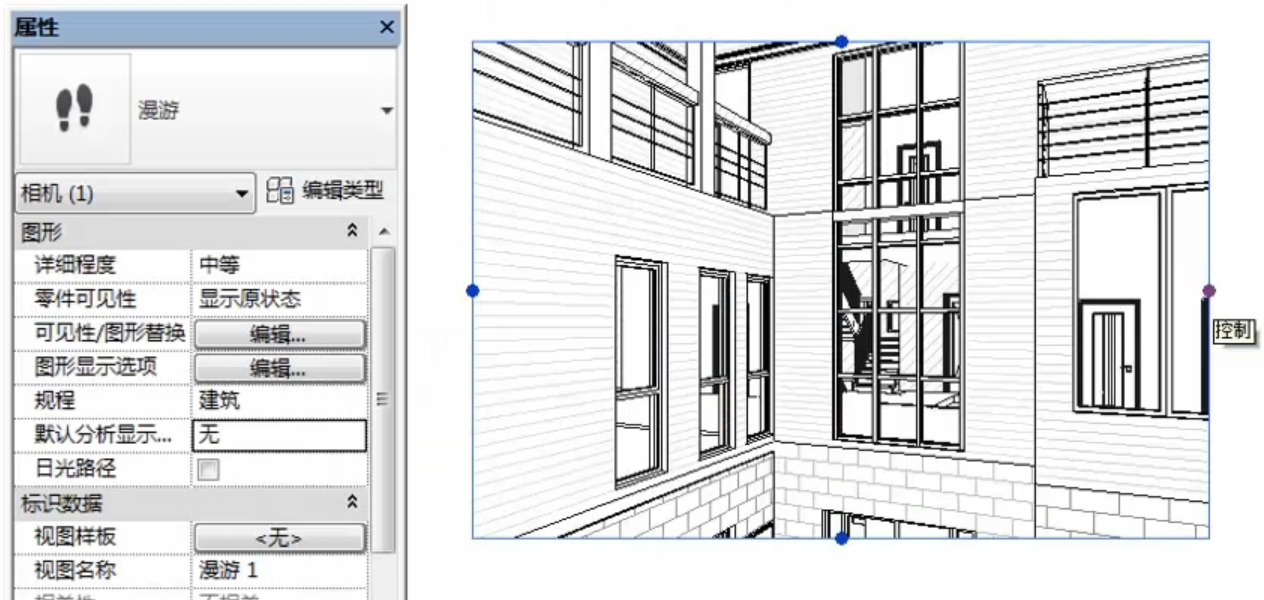The height and width of the screenshot is (600, 1264).
Task: Select the bottom crop region control handle
Action: 841,539
